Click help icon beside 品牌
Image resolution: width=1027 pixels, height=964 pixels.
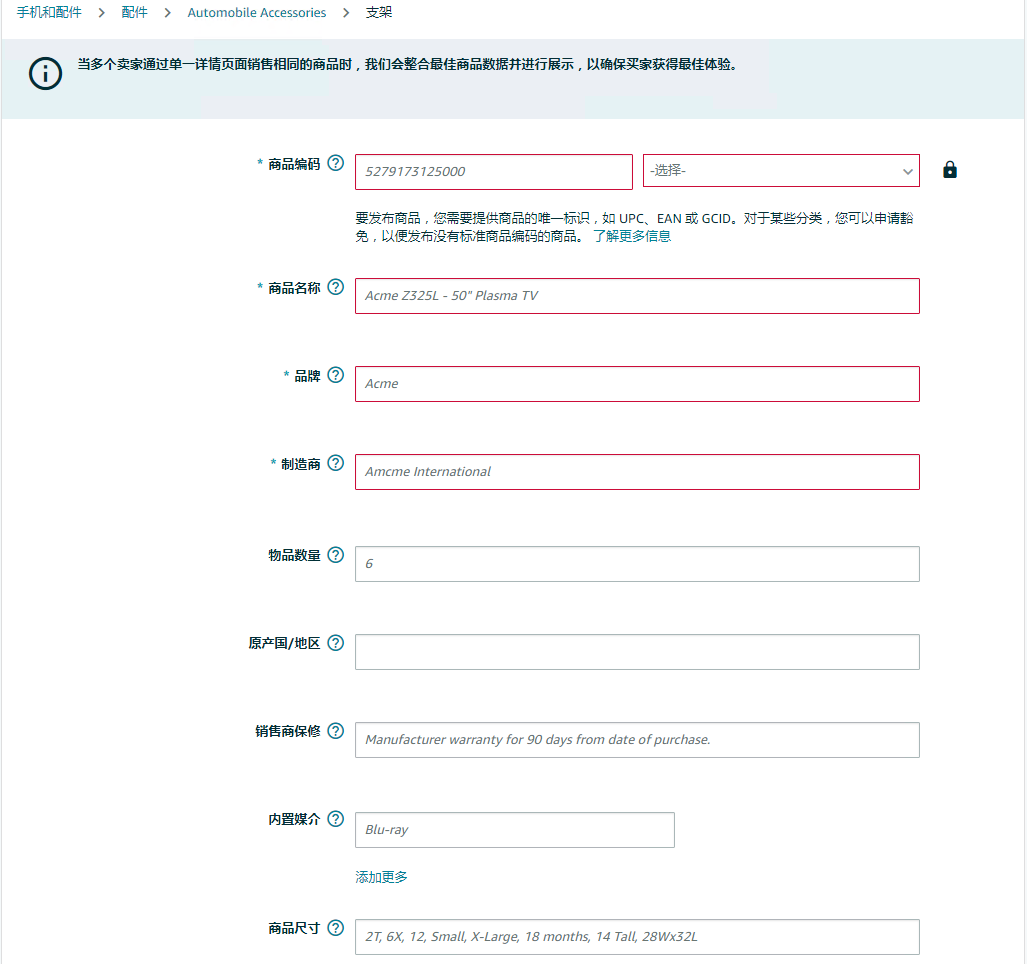pos(335,375)
